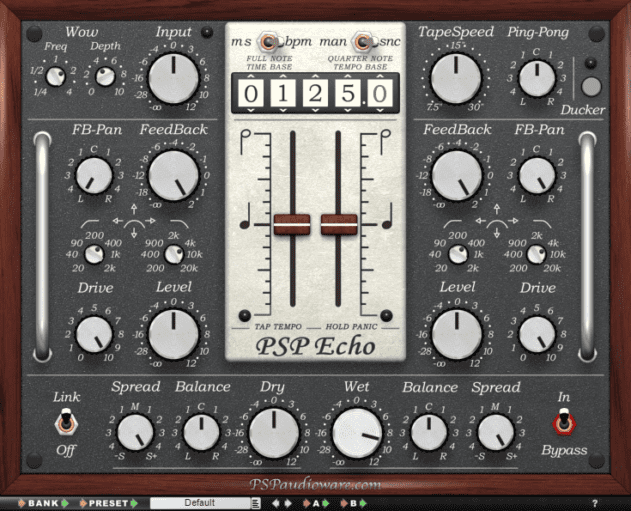Click the right channel filter left arrow
Screen dimensions: 631x511
click(480, 220)
